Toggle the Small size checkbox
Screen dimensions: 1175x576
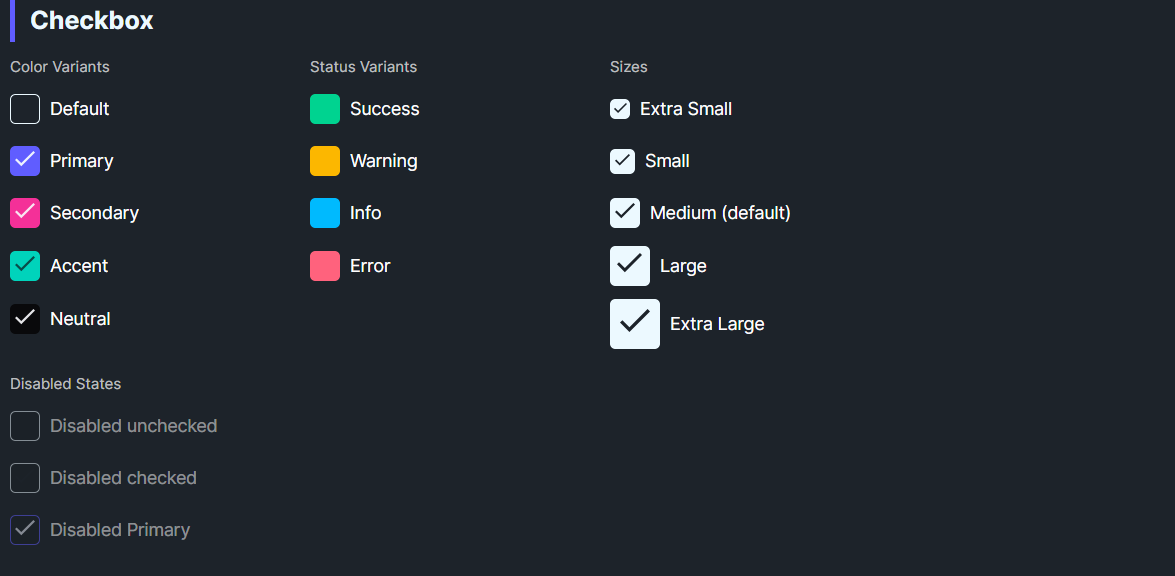tap(622, 160)
